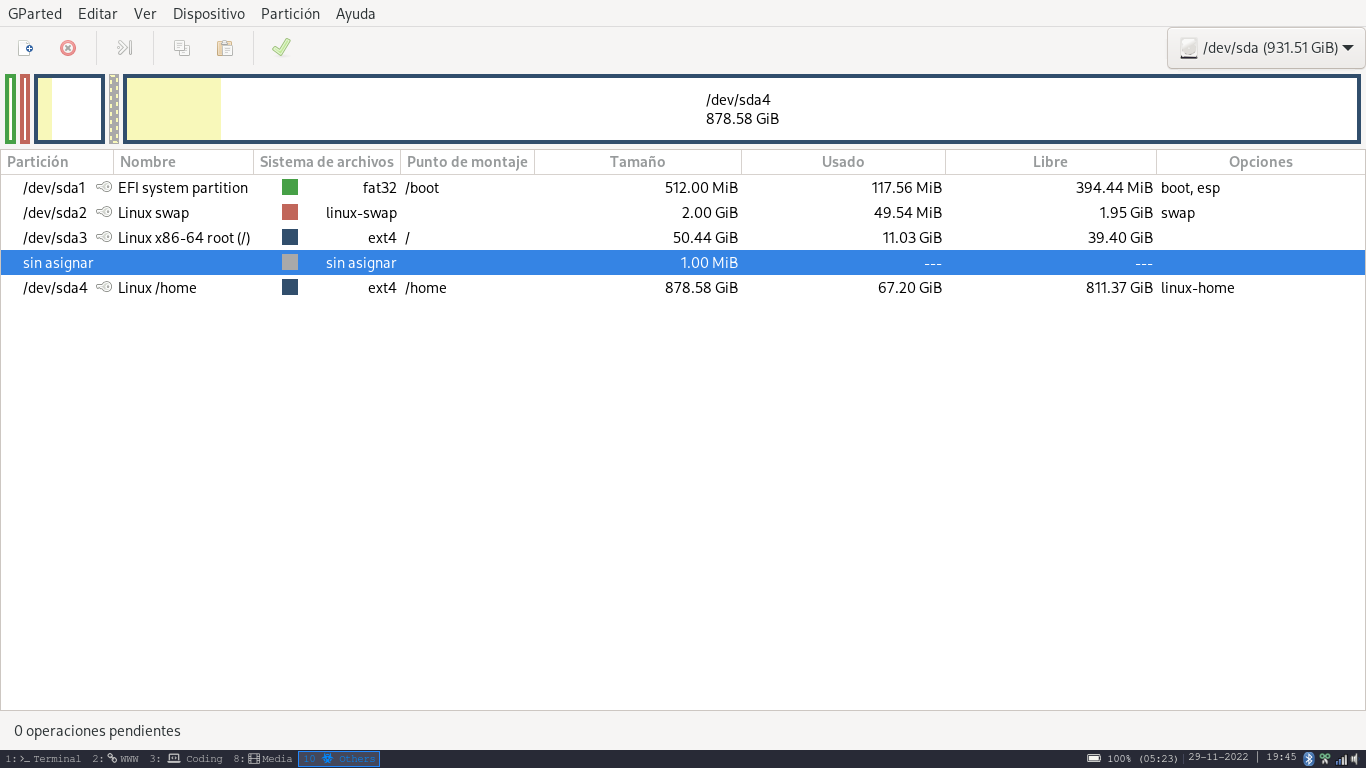Click the volume speaker tray icon
Screen dimensions: 1366x768
[1355, 759]
